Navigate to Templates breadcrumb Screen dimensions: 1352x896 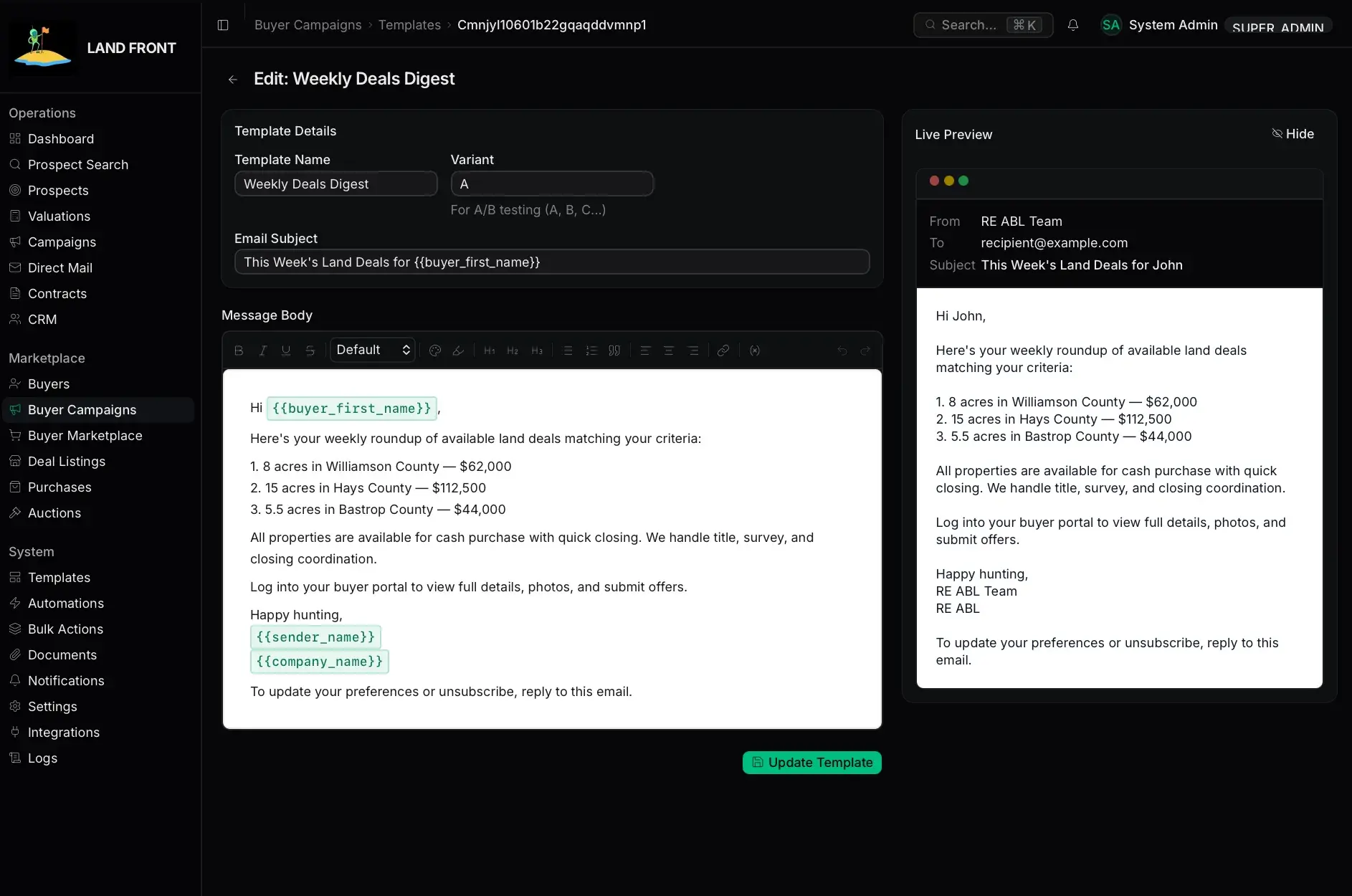(x=409, y=25)
